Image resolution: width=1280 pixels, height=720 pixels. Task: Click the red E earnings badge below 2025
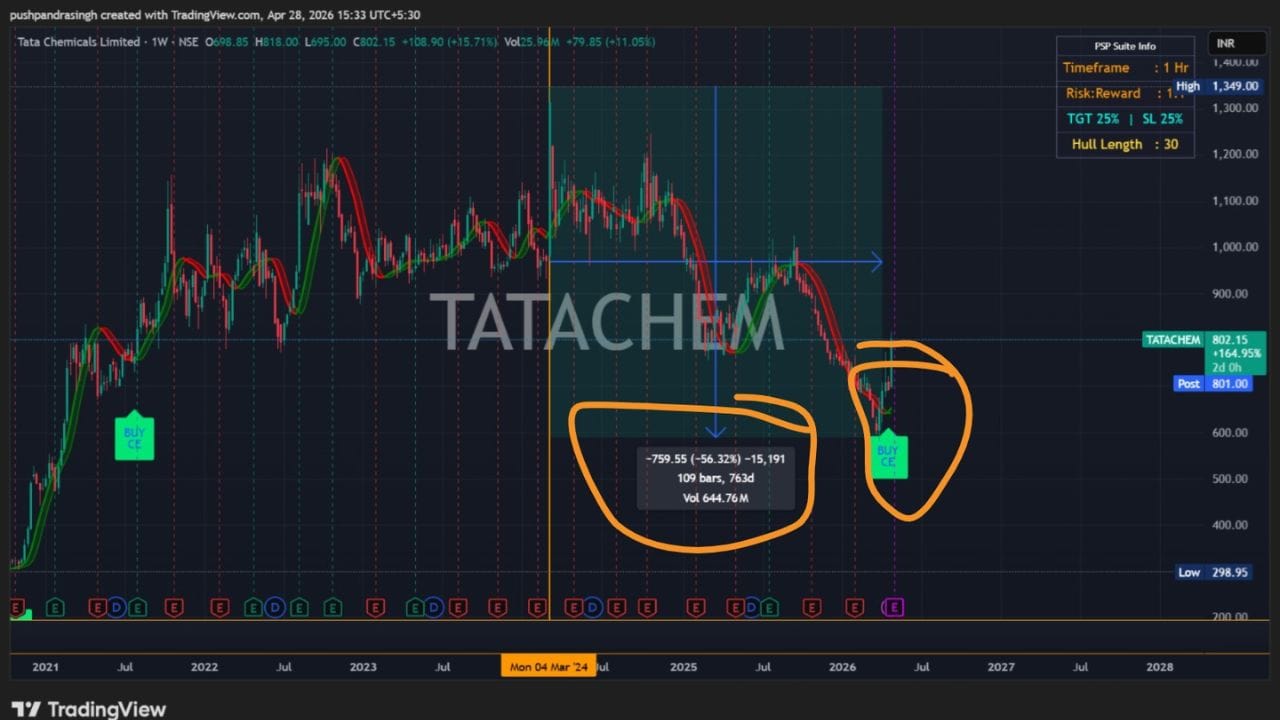[695, 607]
